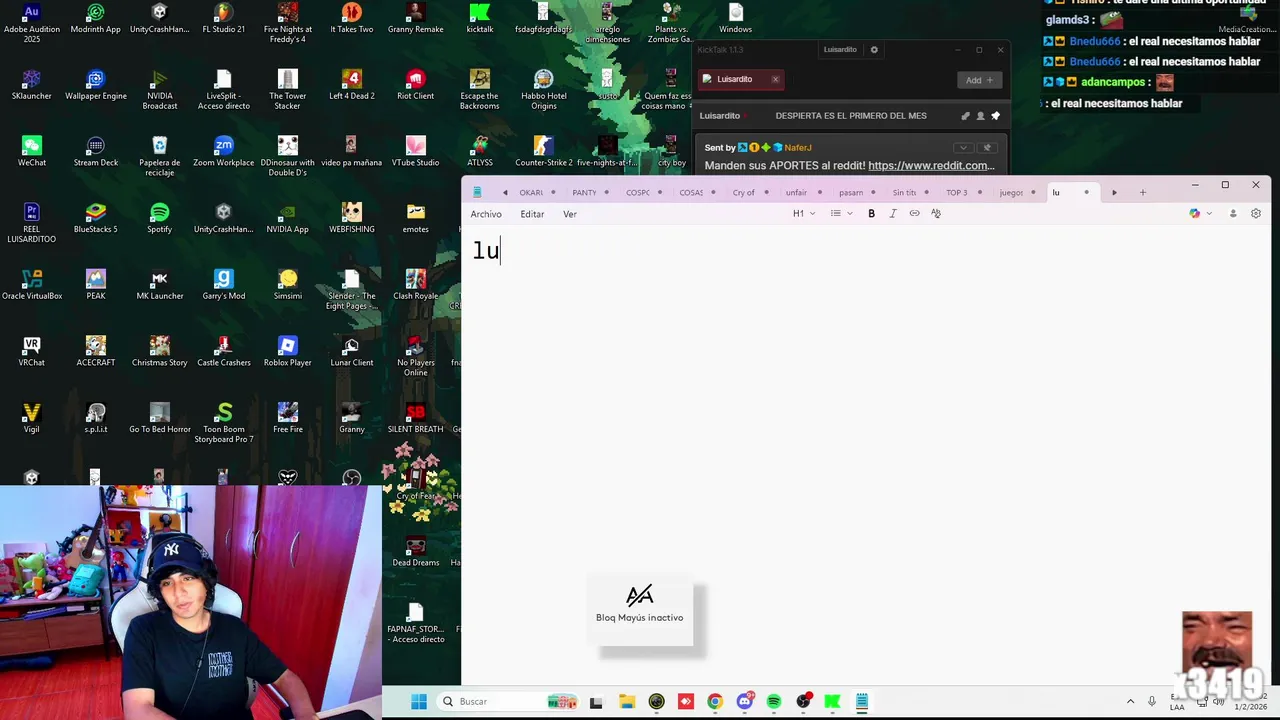Select the Counter-Strike 2 desktop icon
This screenshot has height=720, width=1280.
(x=543, y=152)
